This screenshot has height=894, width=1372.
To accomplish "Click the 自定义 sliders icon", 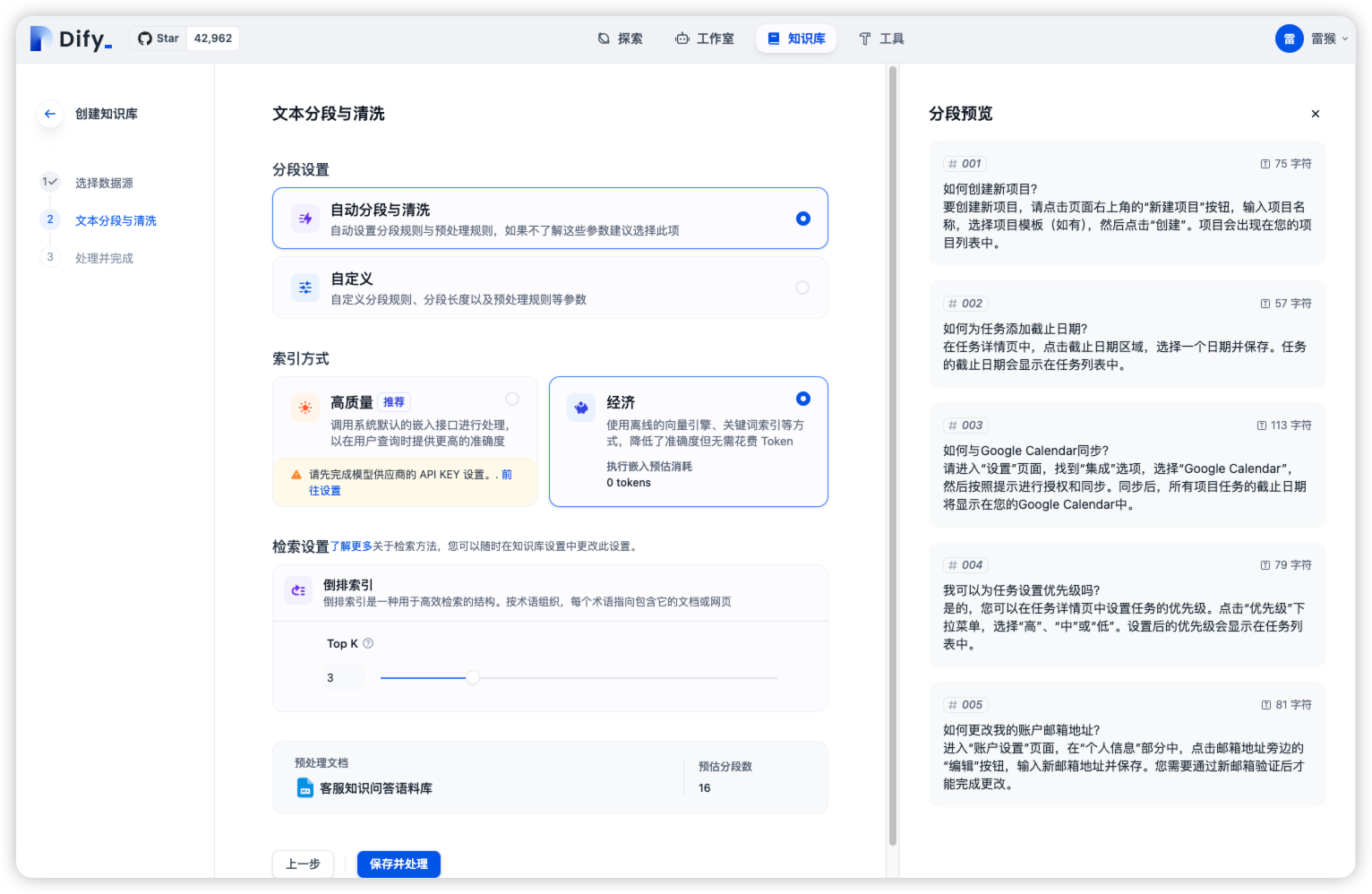I will pos(305,288).
